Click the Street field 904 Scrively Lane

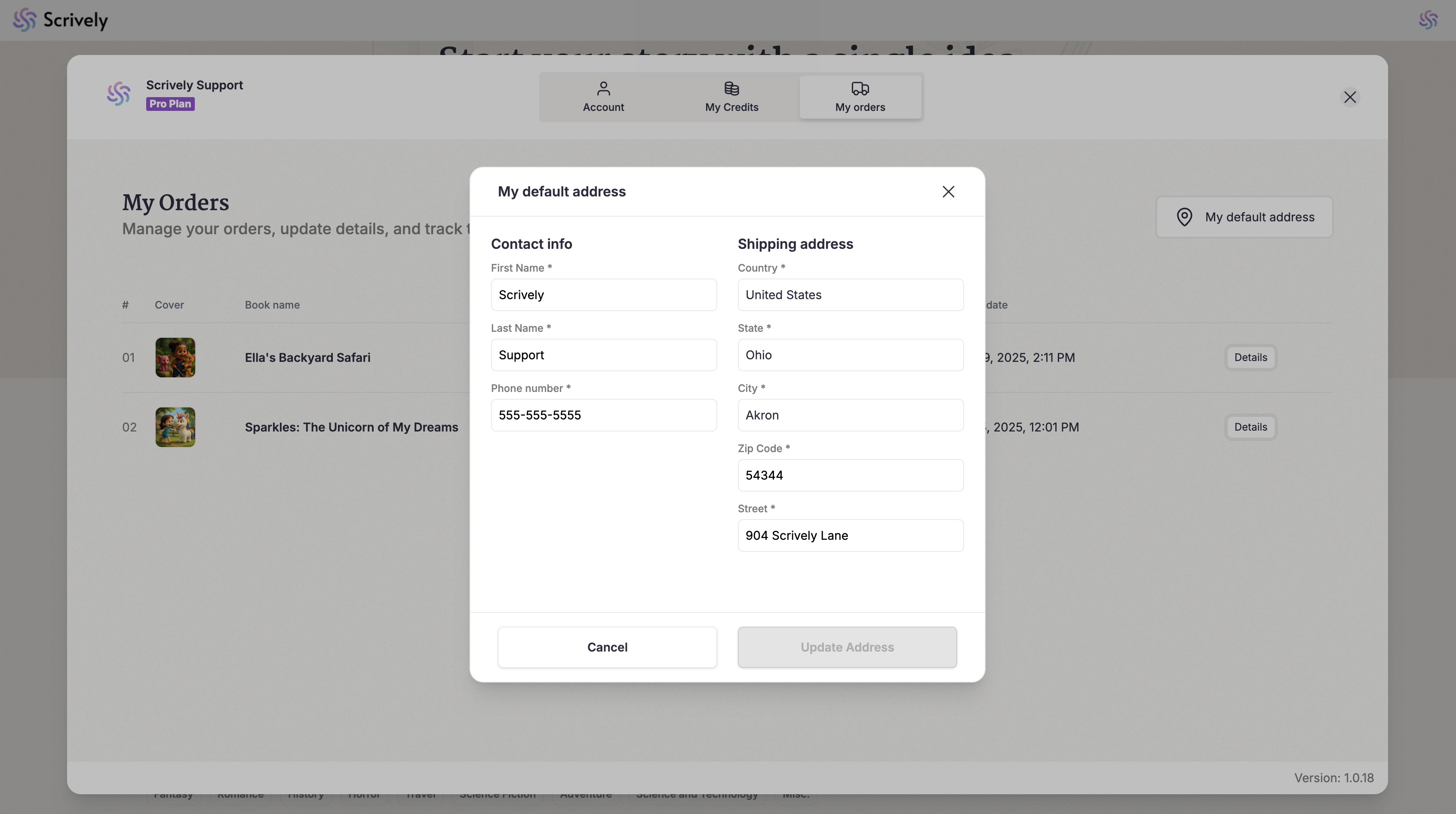pos(850,536)
